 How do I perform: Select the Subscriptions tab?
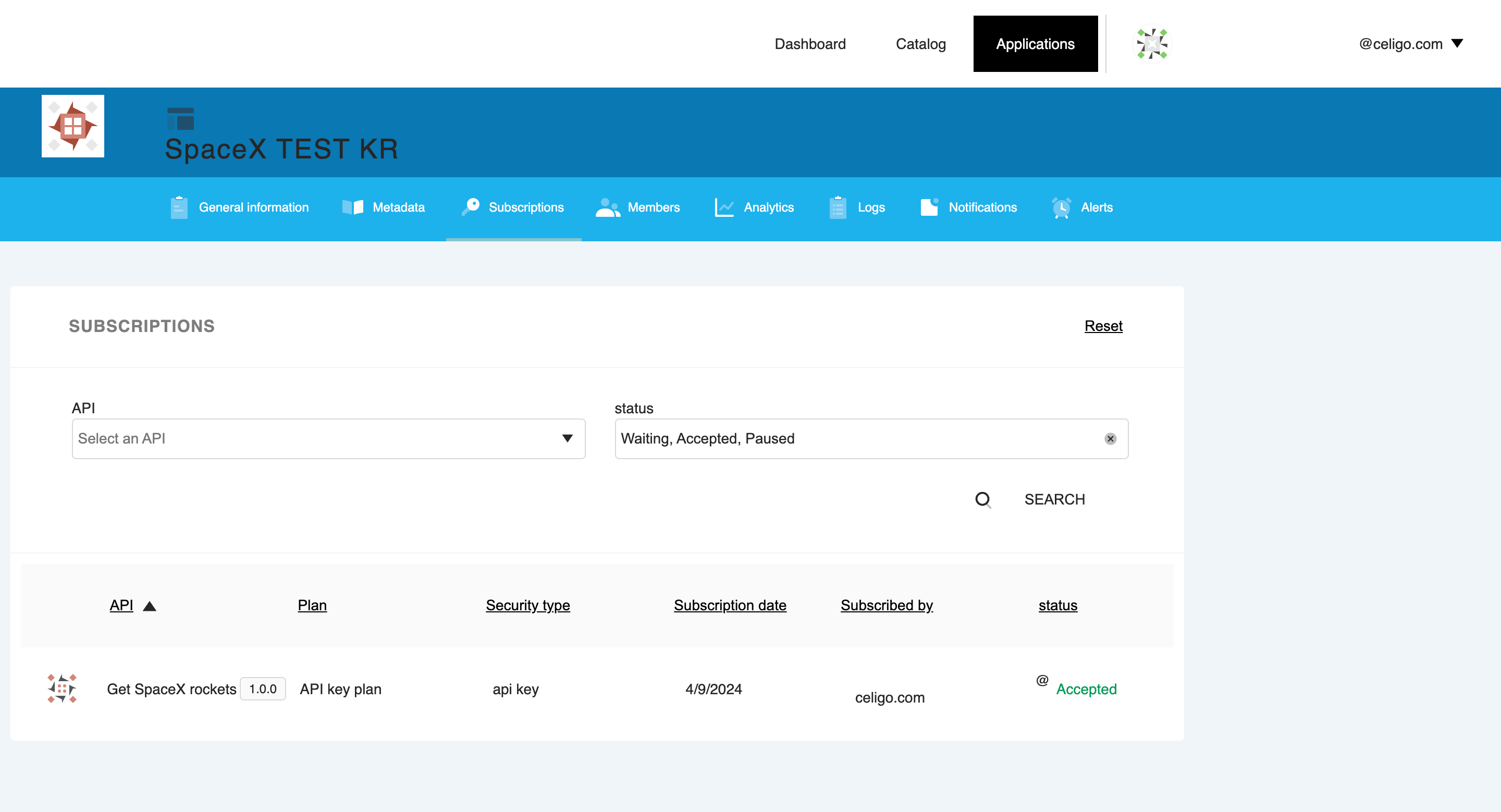coord(513,208)
